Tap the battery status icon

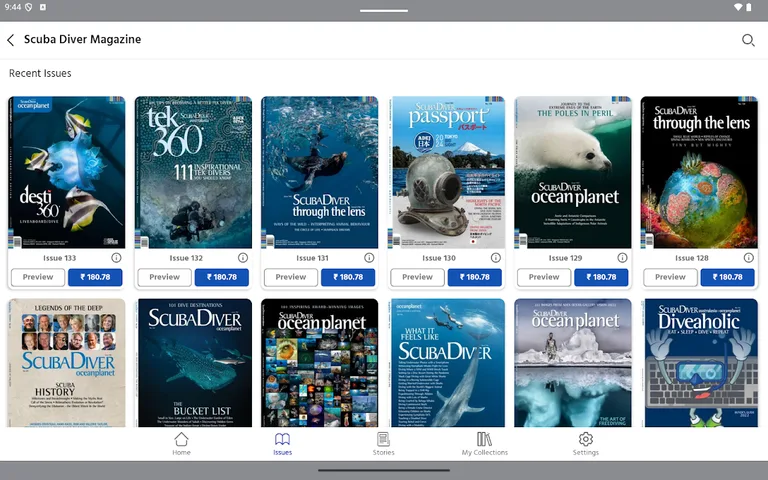click(x=749, y=7)
